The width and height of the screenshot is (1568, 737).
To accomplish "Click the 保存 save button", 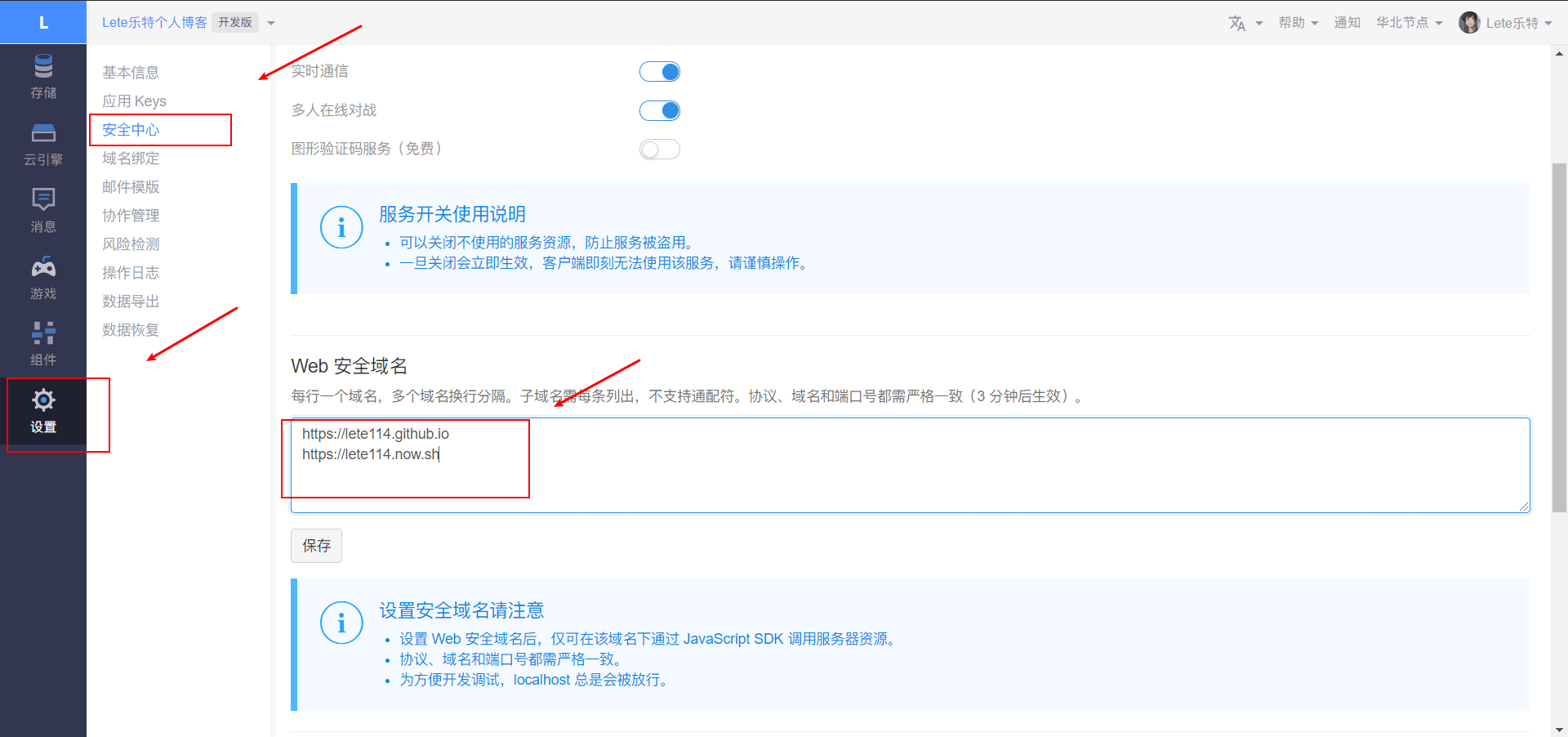I will [316, 546].
